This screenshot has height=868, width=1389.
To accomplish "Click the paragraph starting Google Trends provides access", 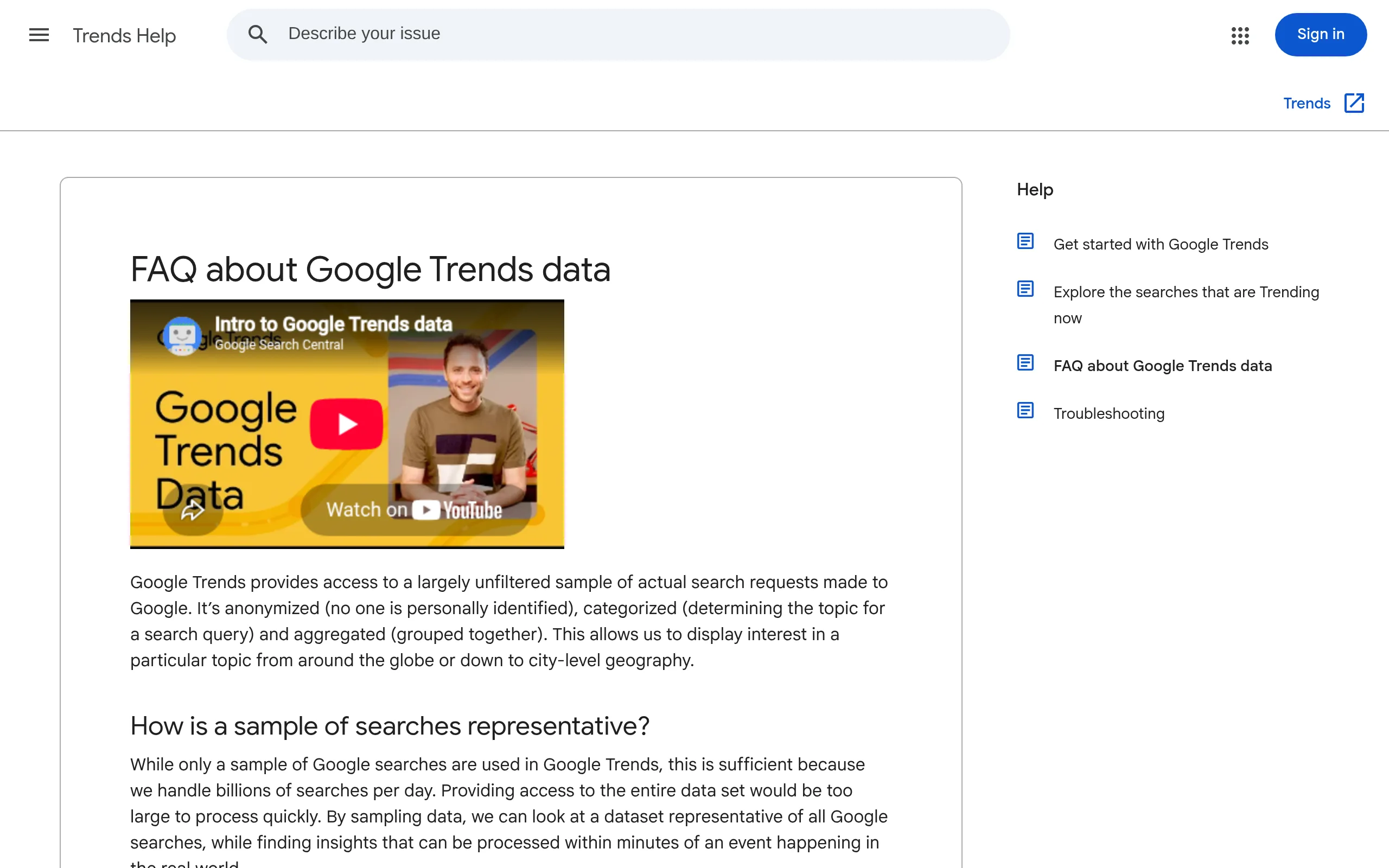I will pyautogui.click(x=508, y=621).
